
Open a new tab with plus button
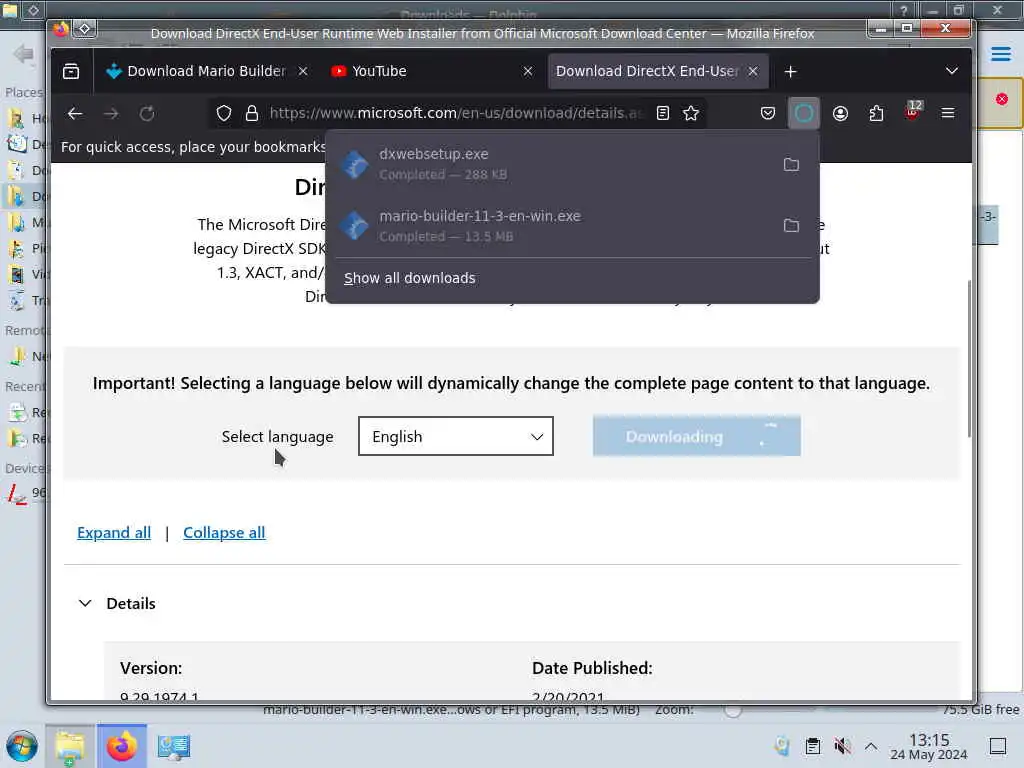coord(790,71)
